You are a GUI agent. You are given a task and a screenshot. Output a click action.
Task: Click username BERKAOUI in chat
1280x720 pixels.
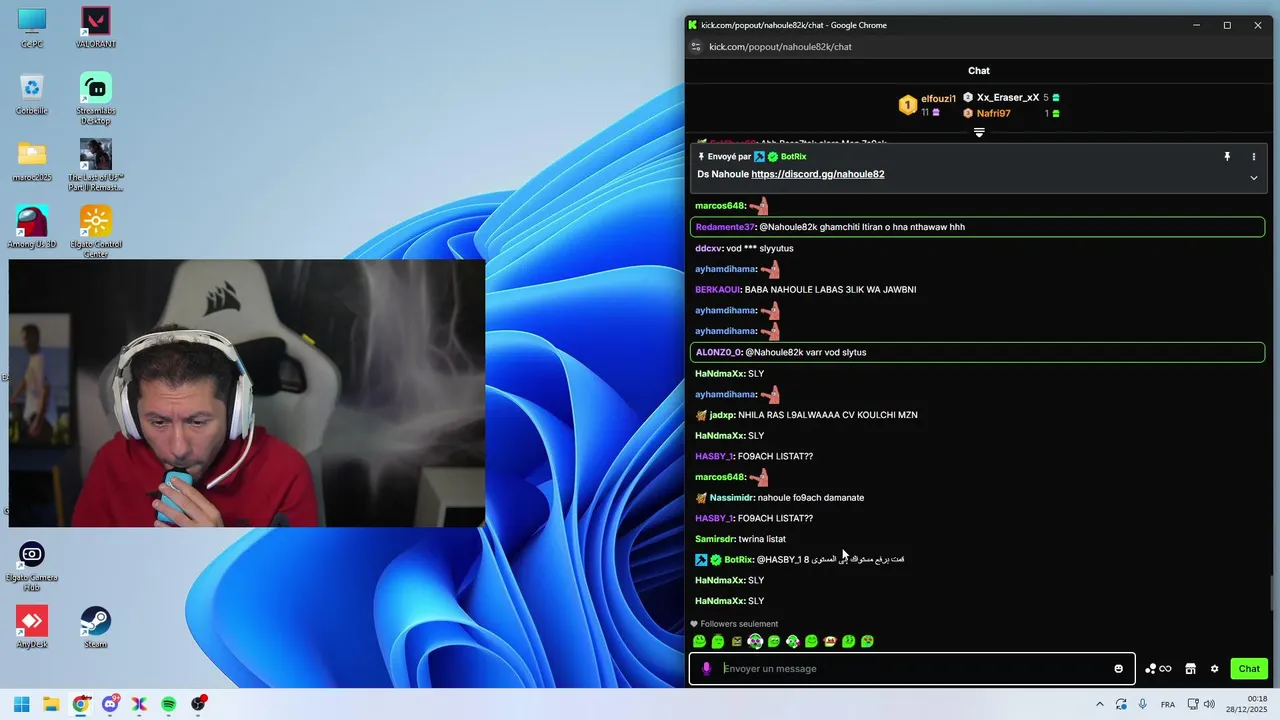click(717, 290)
